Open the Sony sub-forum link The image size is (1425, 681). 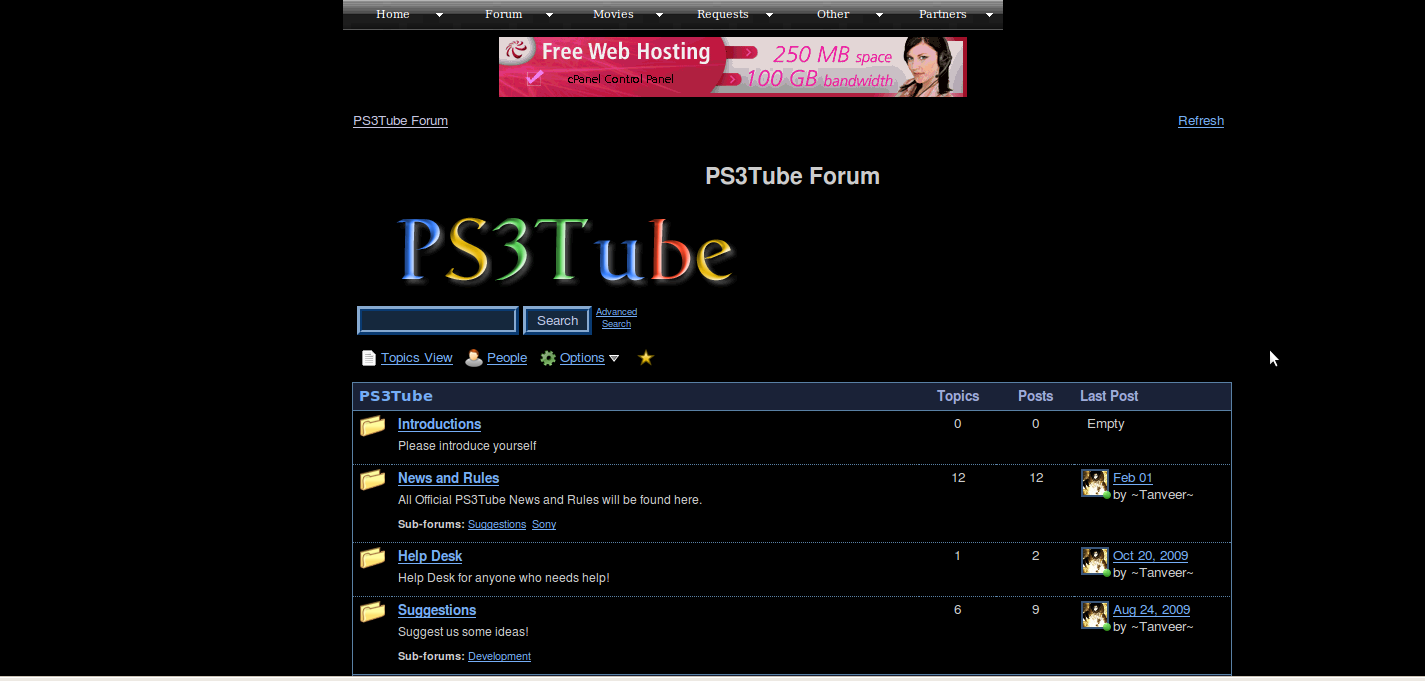544,525
